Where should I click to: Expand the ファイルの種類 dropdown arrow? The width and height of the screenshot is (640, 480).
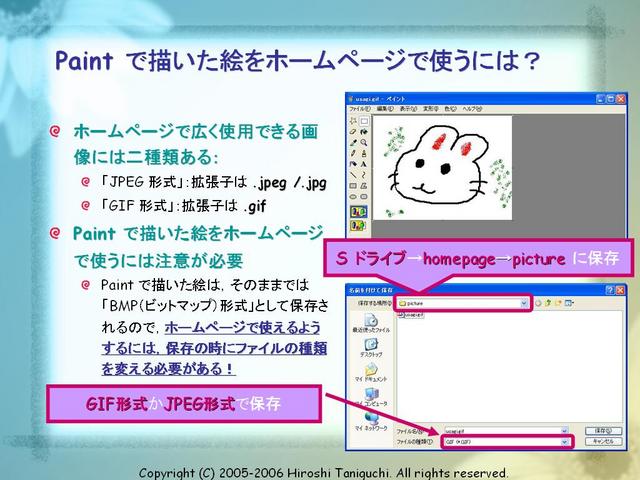coord(564,442)
